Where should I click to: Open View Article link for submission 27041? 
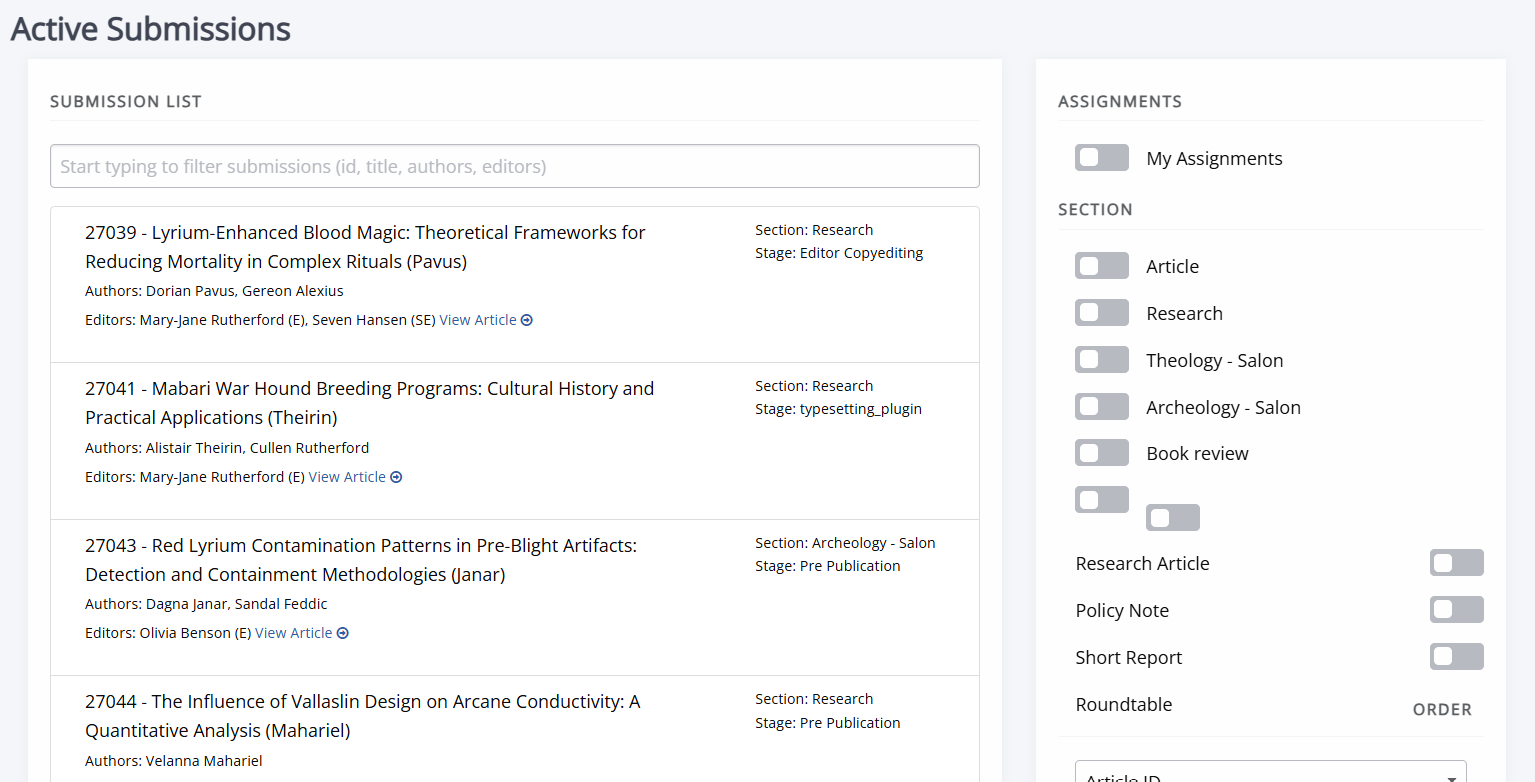[355, 477]
